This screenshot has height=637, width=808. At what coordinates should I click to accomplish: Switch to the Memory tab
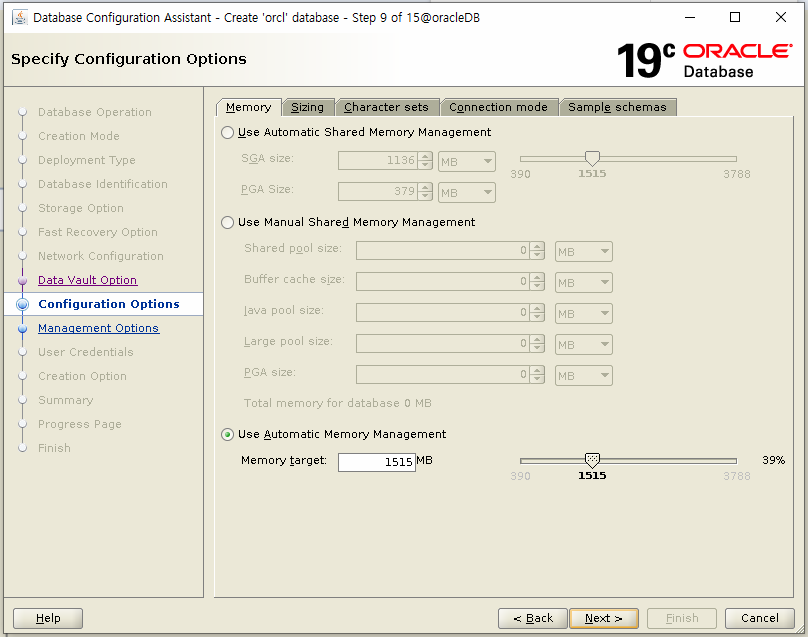tap(248, 107)
